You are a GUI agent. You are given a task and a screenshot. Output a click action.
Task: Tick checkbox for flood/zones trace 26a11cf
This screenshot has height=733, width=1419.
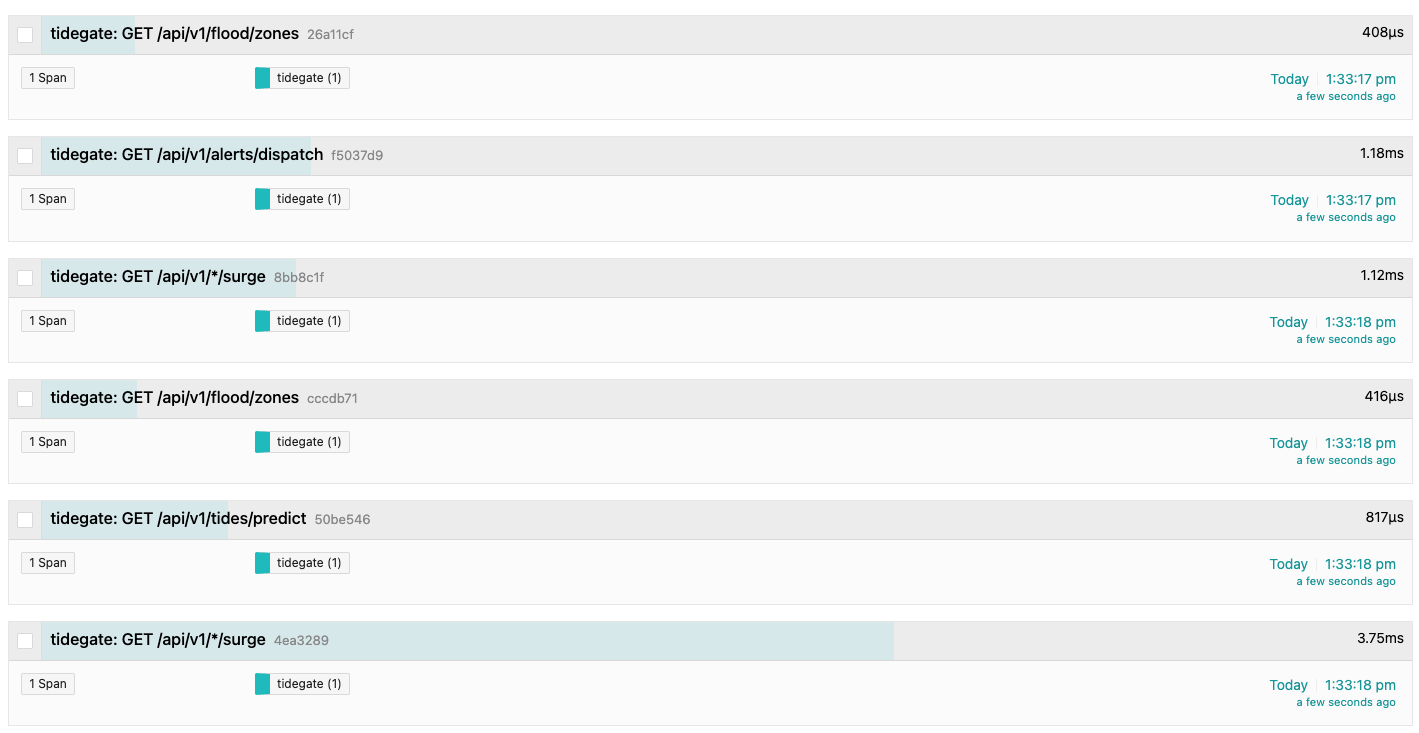coord(25,35)
